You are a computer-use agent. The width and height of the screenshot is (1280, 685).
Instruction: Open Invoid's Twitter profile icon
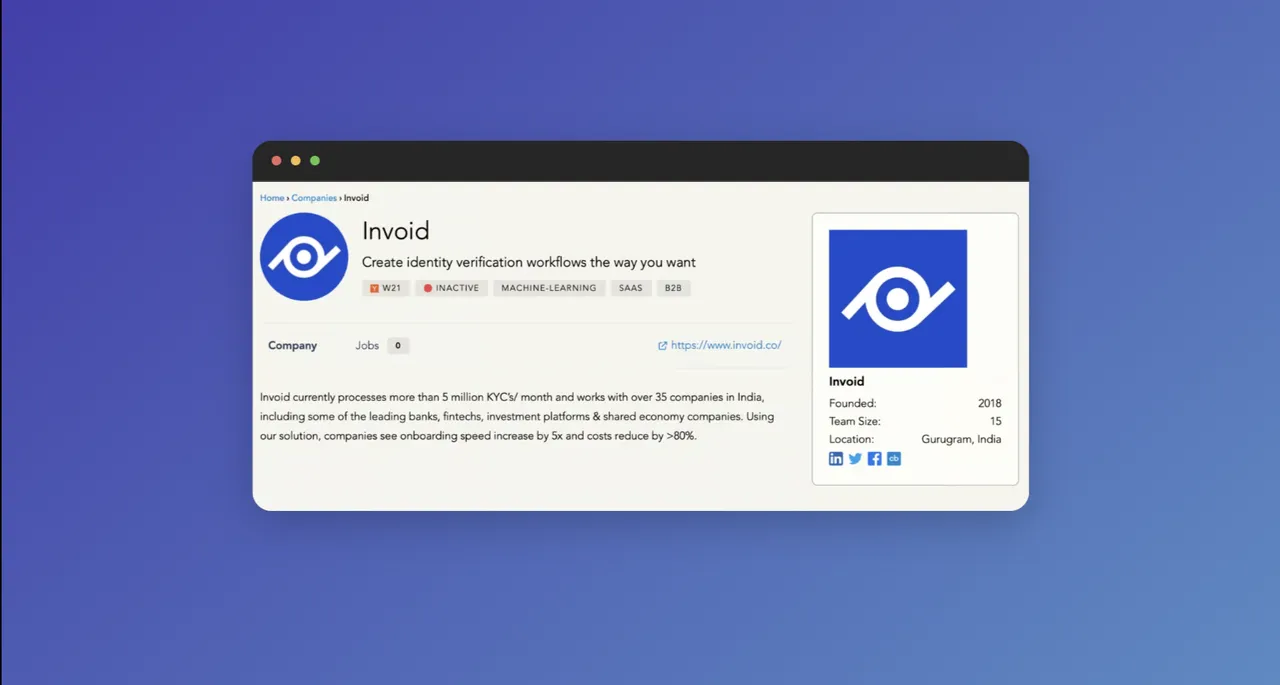point(855,459)
